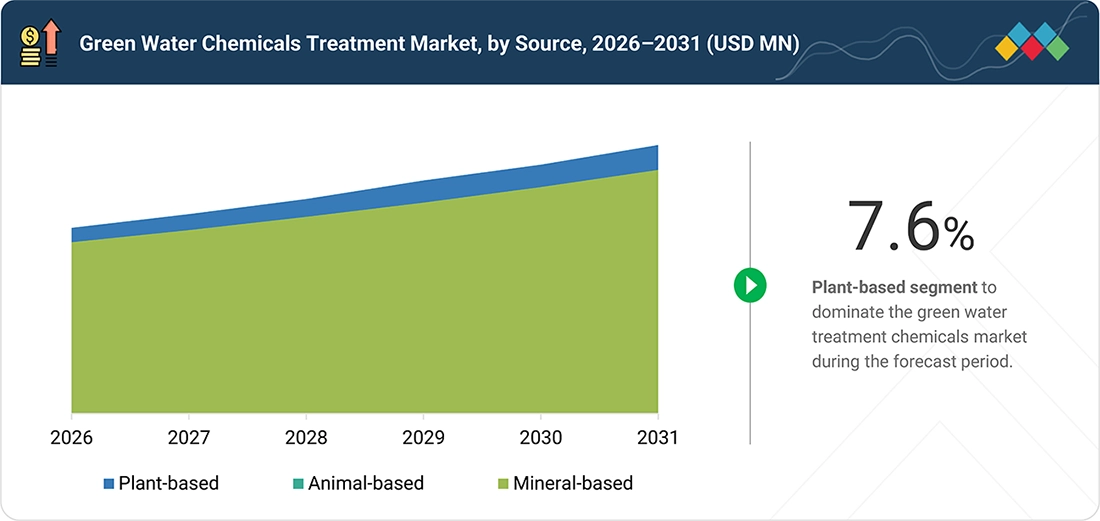The height and width of the screenshot is (521, 1100).
Task: Click the 2029 axis label
Action: click(423, 438)
